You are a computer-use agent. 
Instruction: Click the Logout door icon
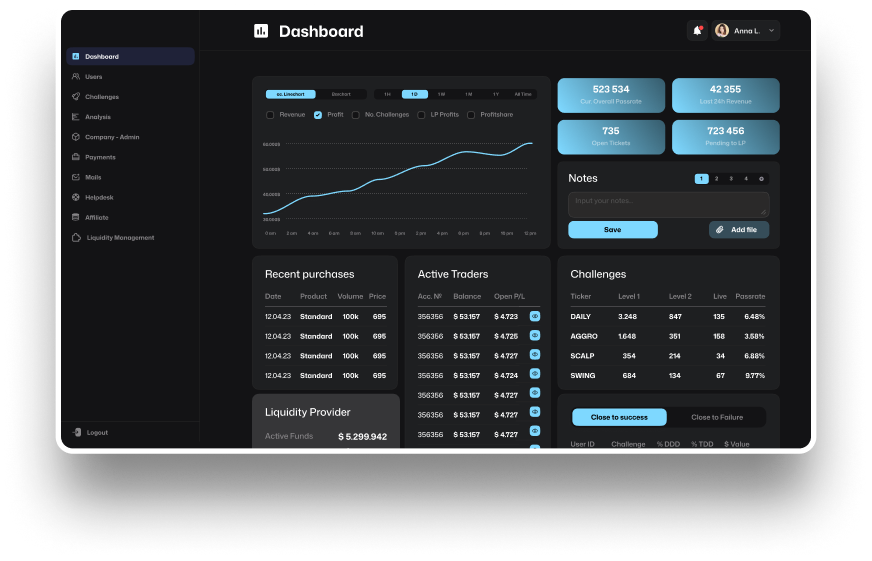(x=77, y=432)
